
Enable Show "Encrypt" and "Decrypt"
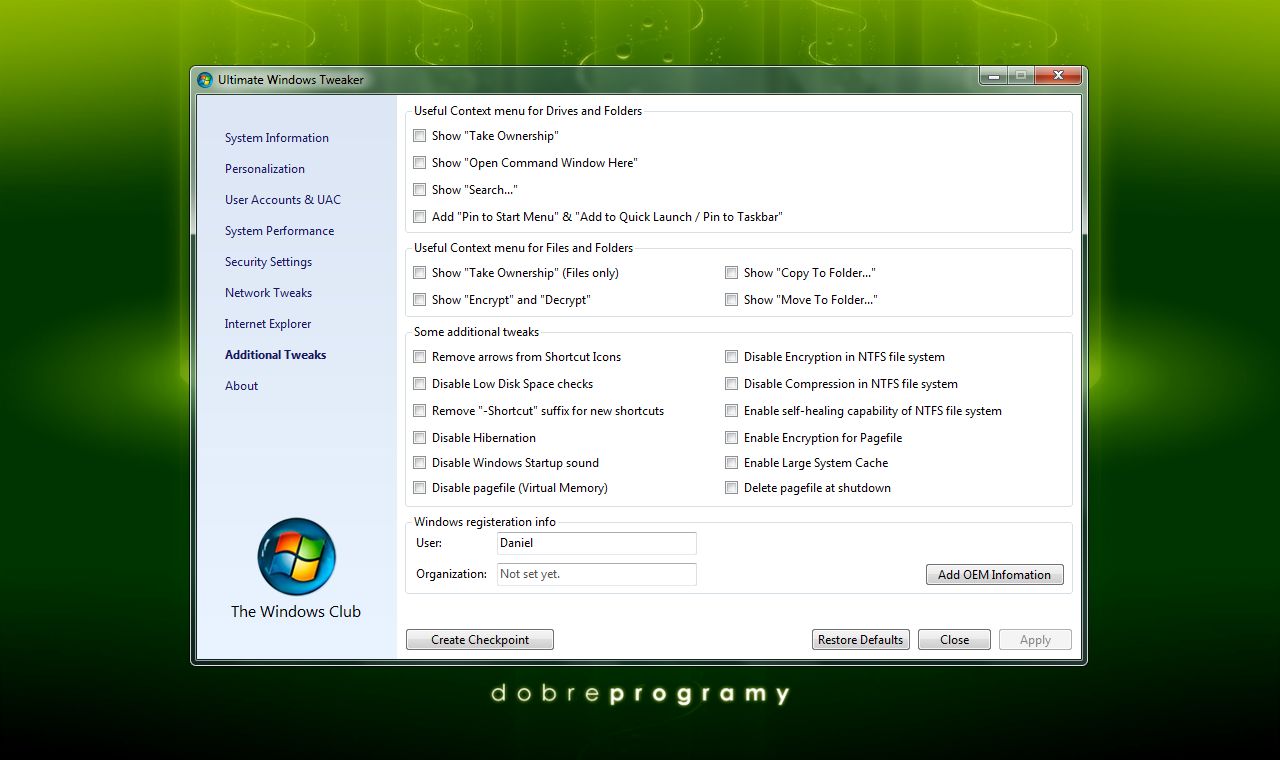(x=420, y=300)
